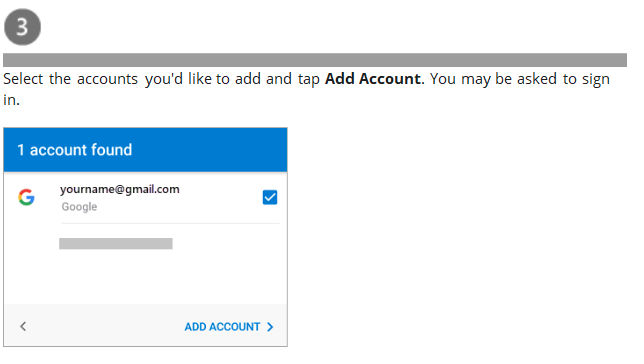Click the word 'found' in the header
Screen dimensions: 644x364
[x=111, y=150]
